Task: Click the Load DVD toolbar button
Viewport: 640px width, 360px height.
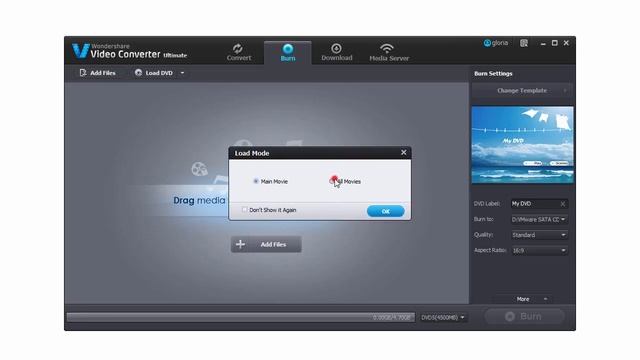Action: tap(153, 73)
